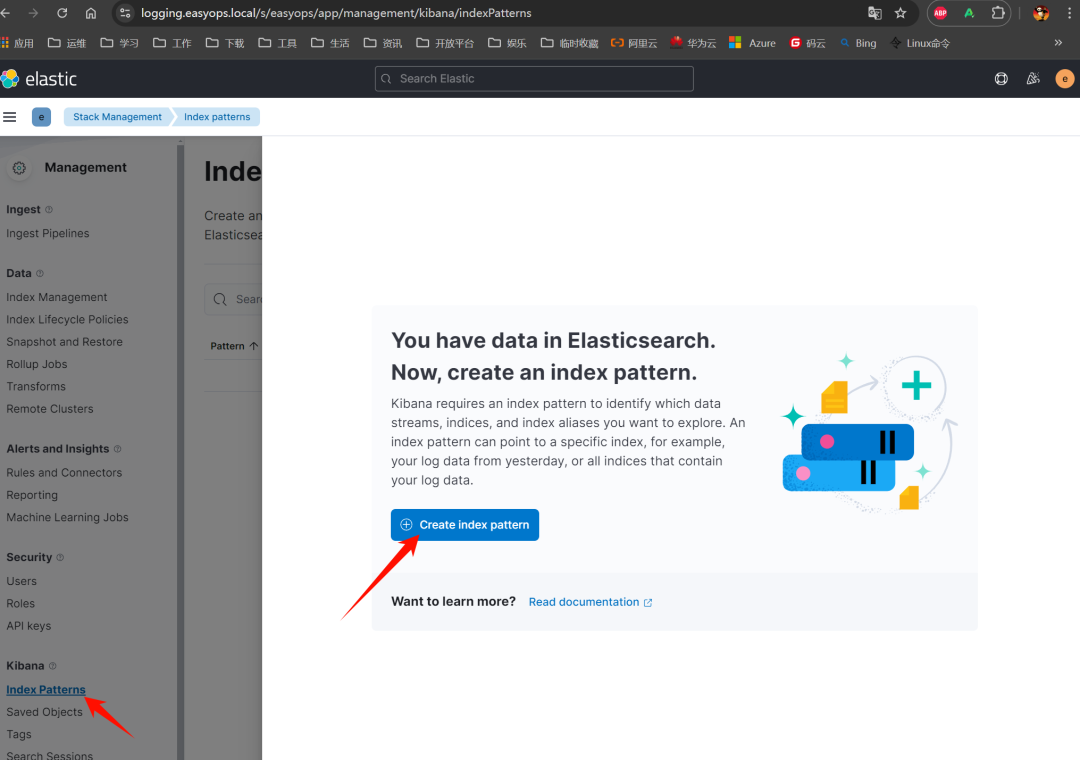Open the Read documentation link
1080x760 pixels.
[x=590, y=602]
